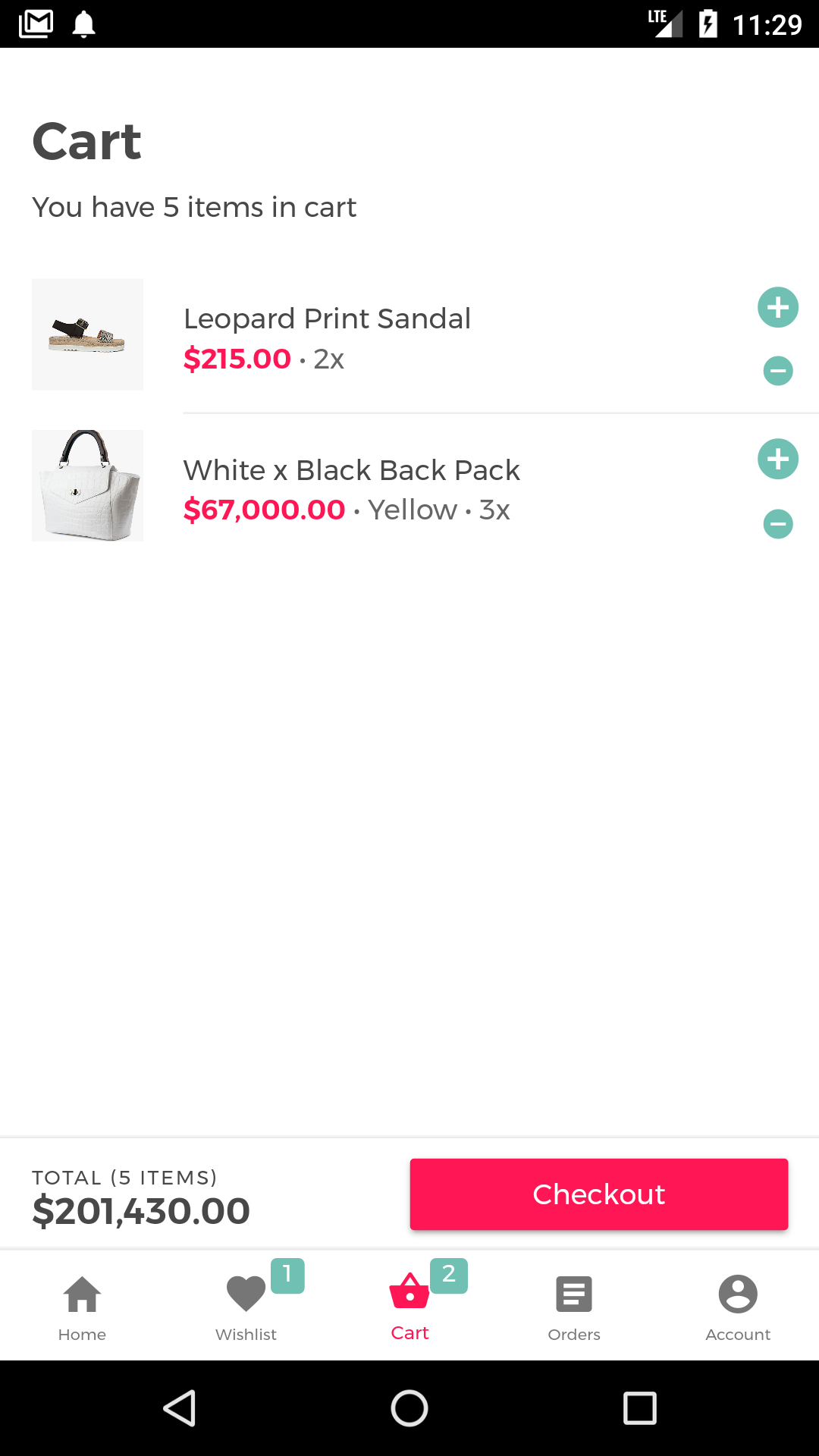Decrease Leopard Print Sandal quantity

778,371
